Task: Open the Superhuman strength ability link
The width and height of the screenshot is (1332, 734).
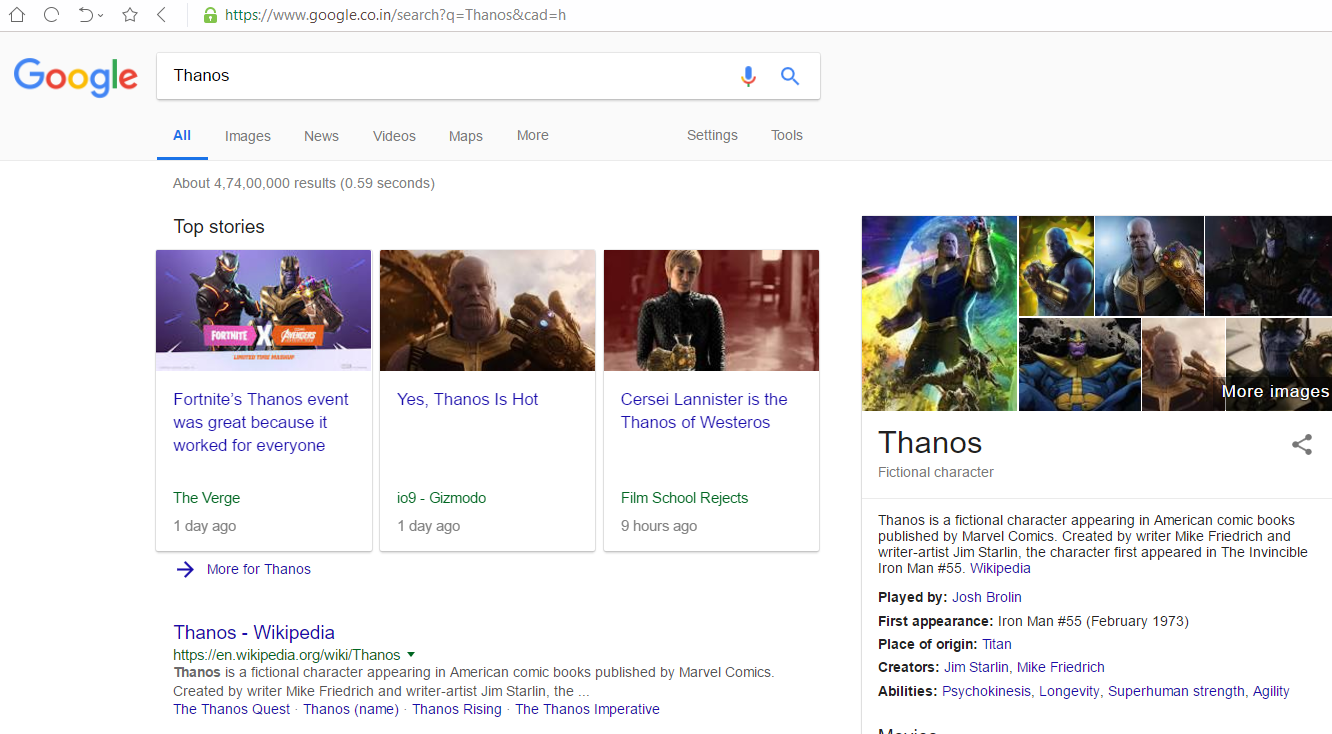Action: (1176, 691)
